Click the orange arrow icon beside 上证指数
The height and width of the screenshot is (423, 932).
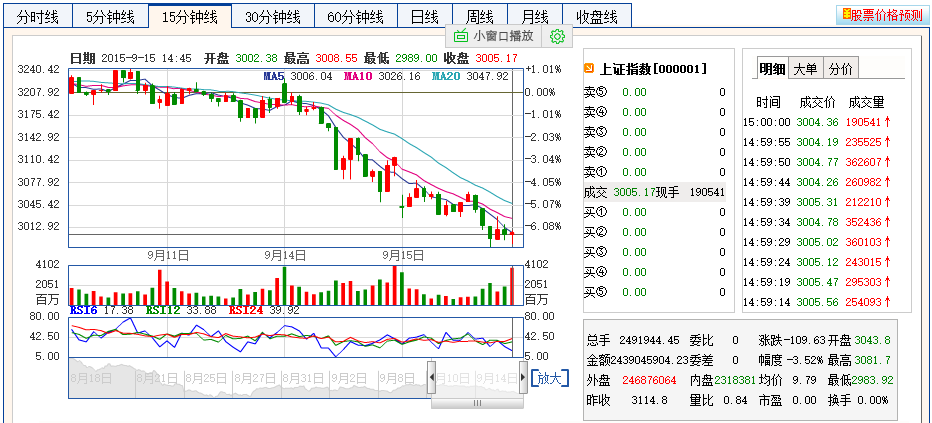tap(590, 69)
